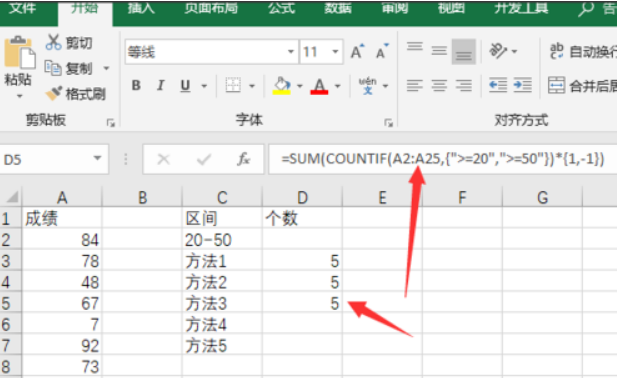Click the Tell Me search magnifier
The image size is (617, 378).
[586, 9]
